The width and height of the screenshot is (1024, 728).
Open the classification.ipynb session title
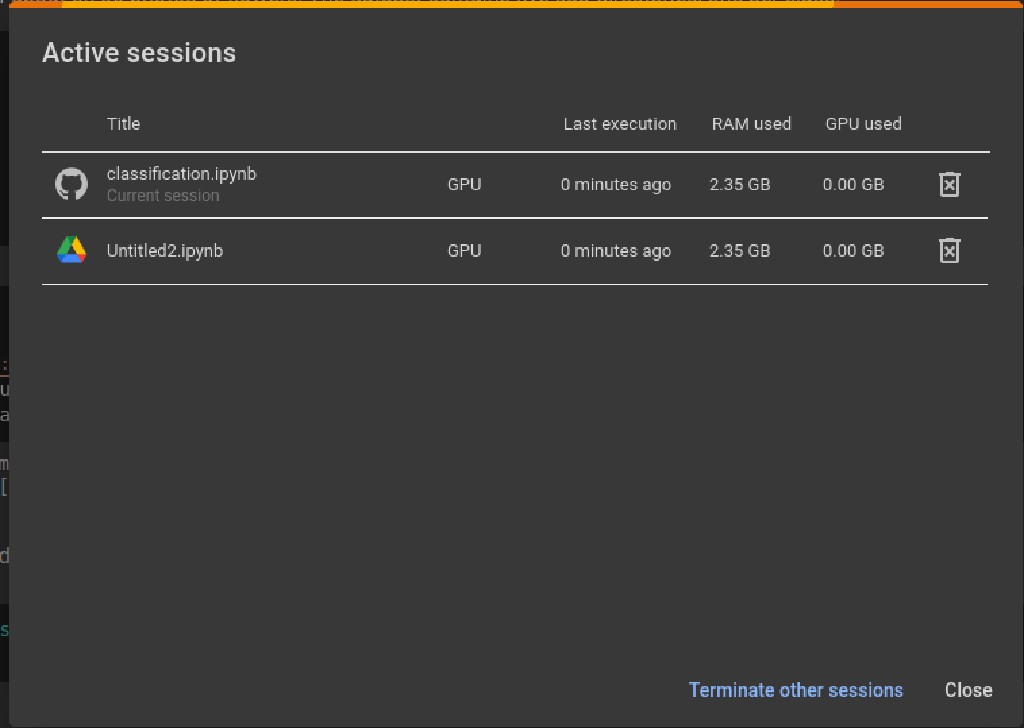point(181,173)
